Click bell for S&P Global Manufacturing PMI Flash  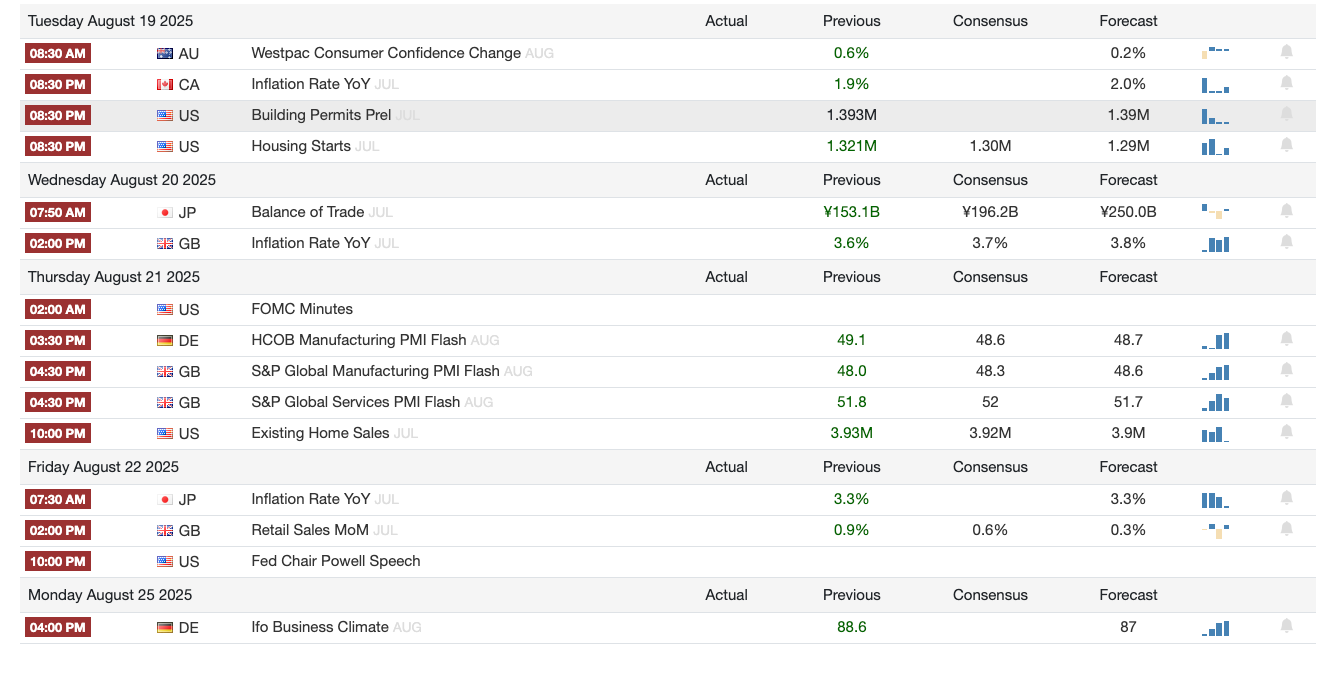pyautogui.click(x=1286, y=370)
